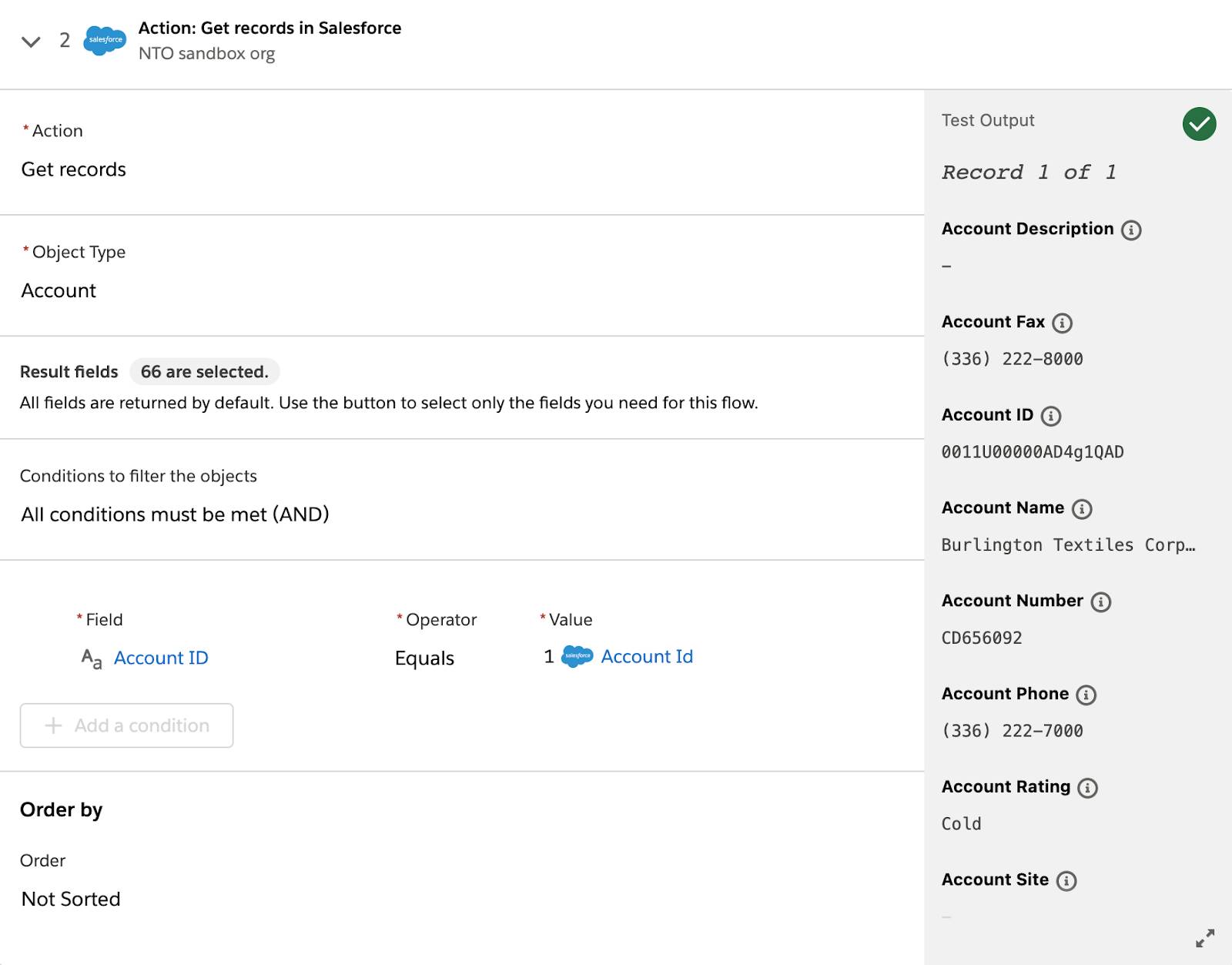Open the Action field showing Get records
This screenshot has width=1232, height=965.
pos(73,169)
